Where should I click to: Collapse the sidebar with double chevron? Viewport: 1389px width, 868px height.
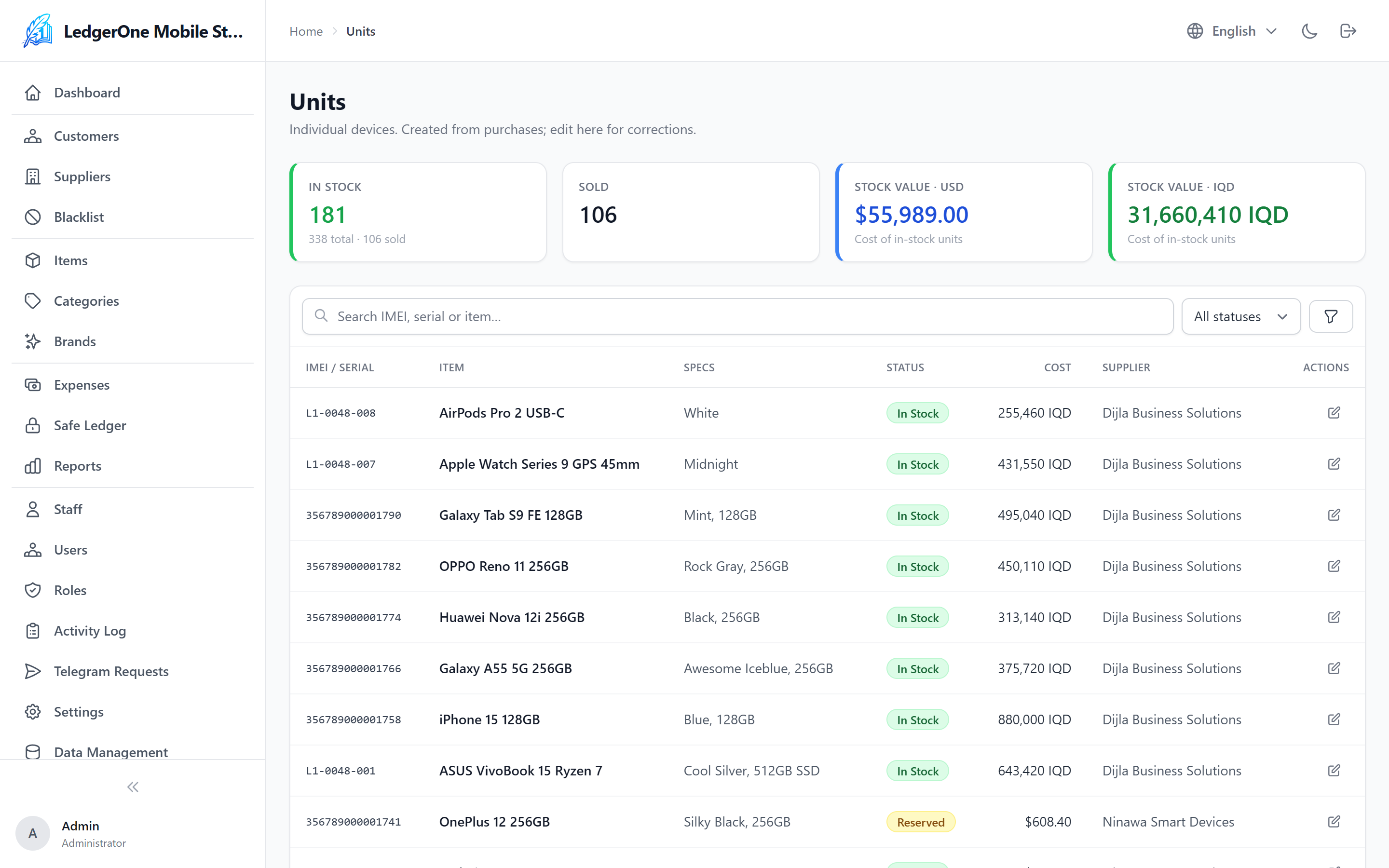133,787
